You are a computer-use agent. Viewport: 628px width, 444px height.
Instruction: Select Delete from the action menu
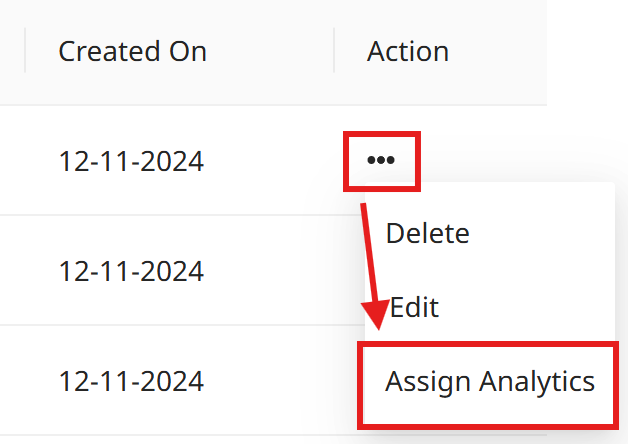[427, 234]
